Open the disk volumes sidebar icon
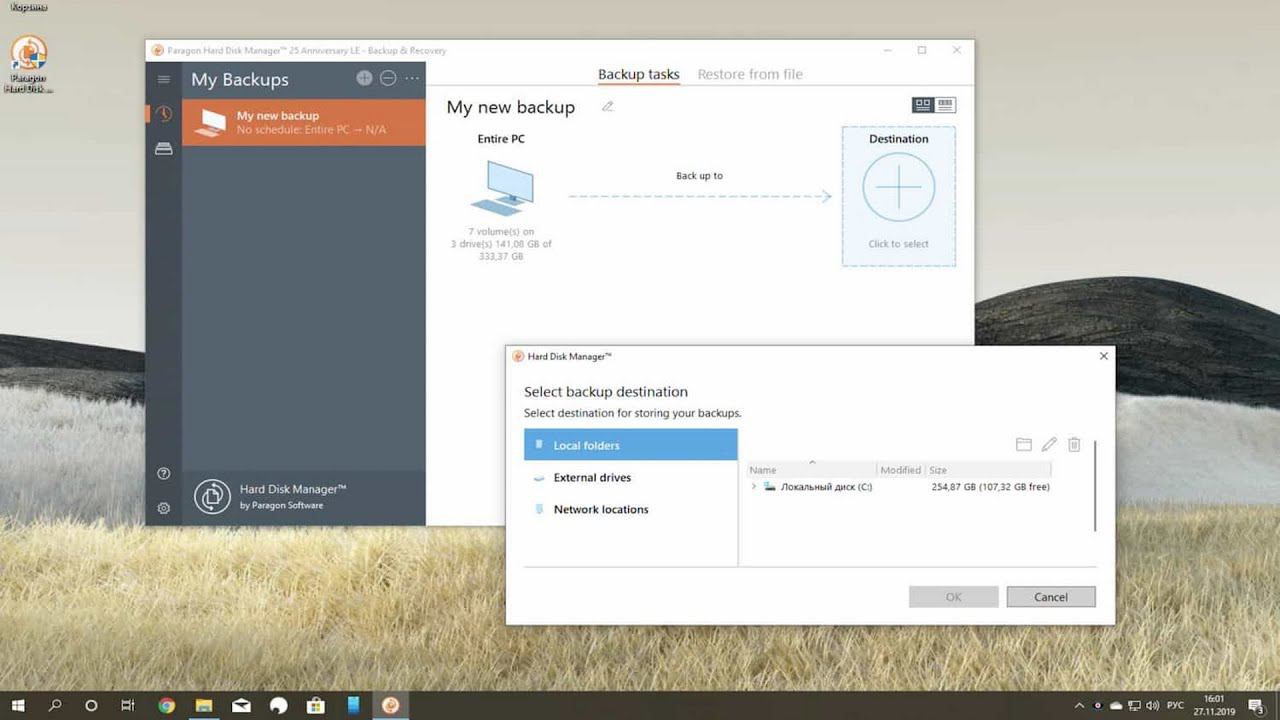 coord(164,149)
